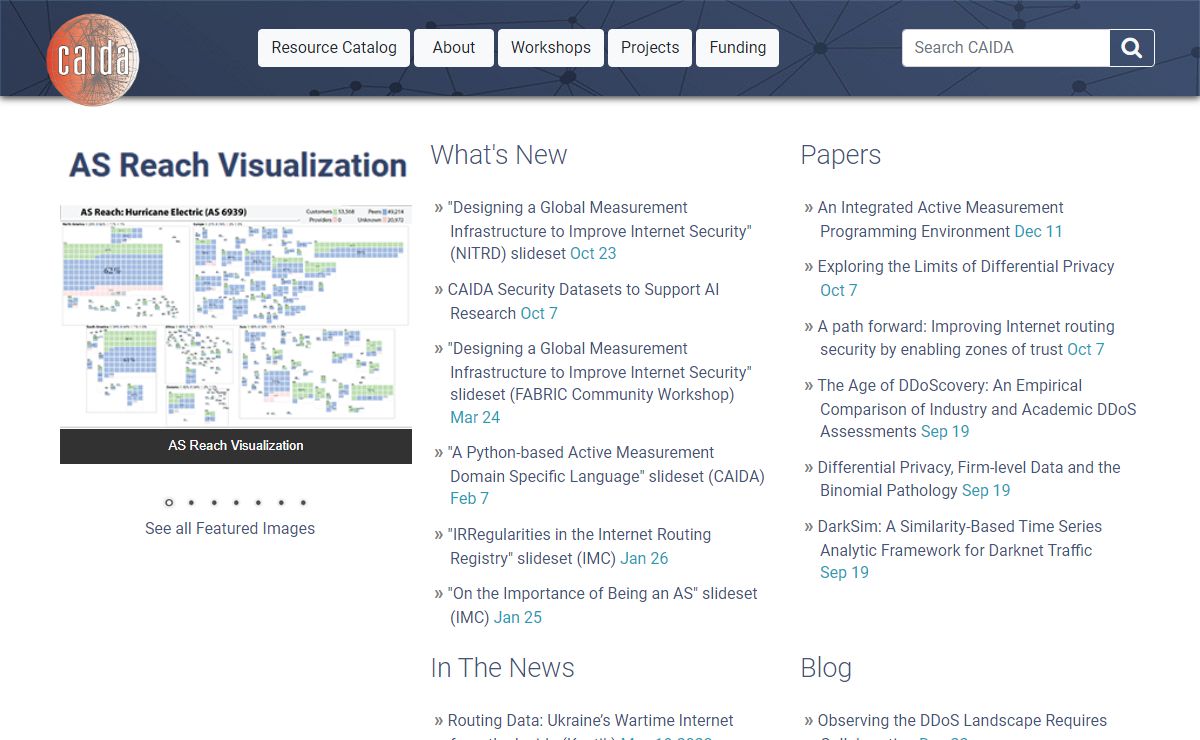Viewport: 1200px width, 740px height.
Task: Open the About menu item
Action: (454, 48)
